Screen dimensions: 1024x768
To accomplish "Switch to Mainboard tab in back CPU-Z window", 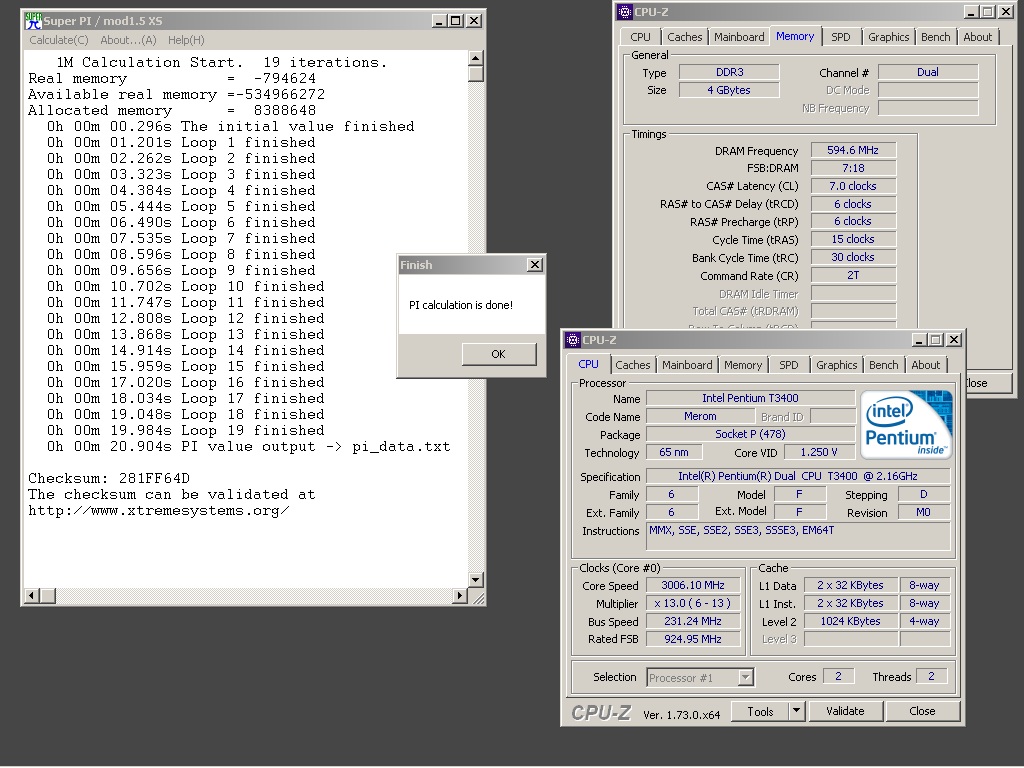I will coord(739,37).
